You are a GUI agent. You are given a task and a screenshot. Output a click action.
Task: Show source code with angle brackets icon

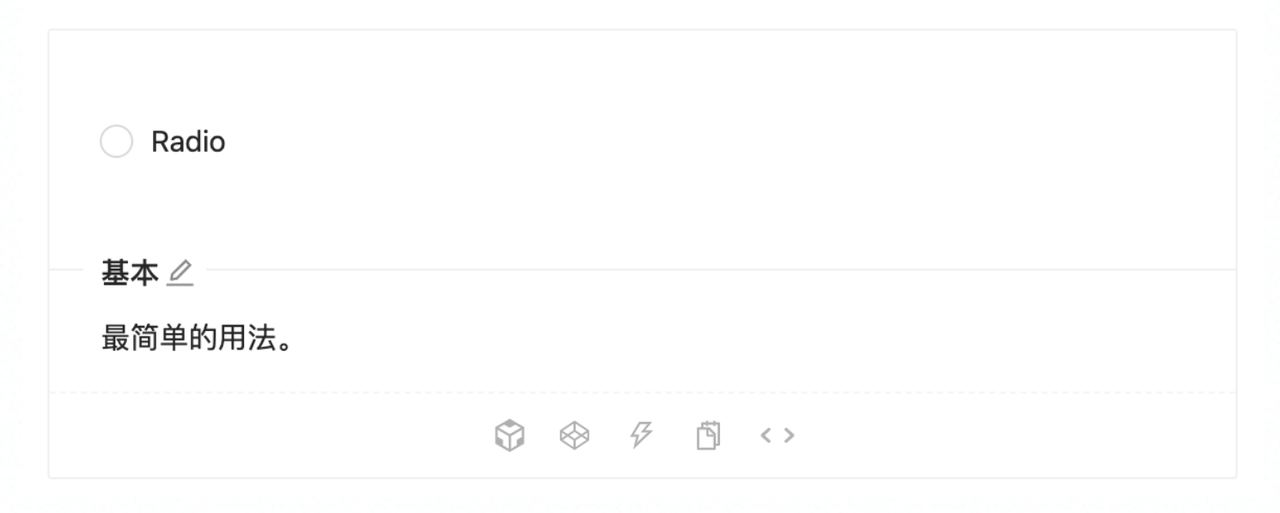(777, 435)
